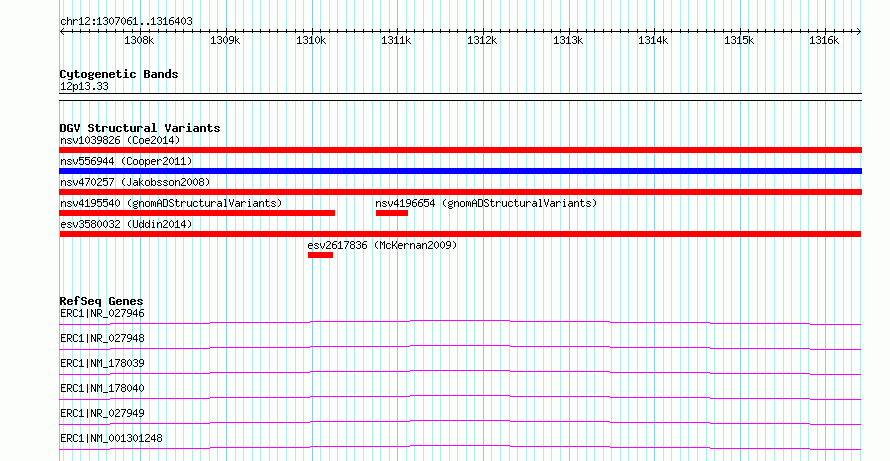Click the DGV Structural Variants heading
The image size is (890, 461).
pyautogui.click(x=140, y=128)
